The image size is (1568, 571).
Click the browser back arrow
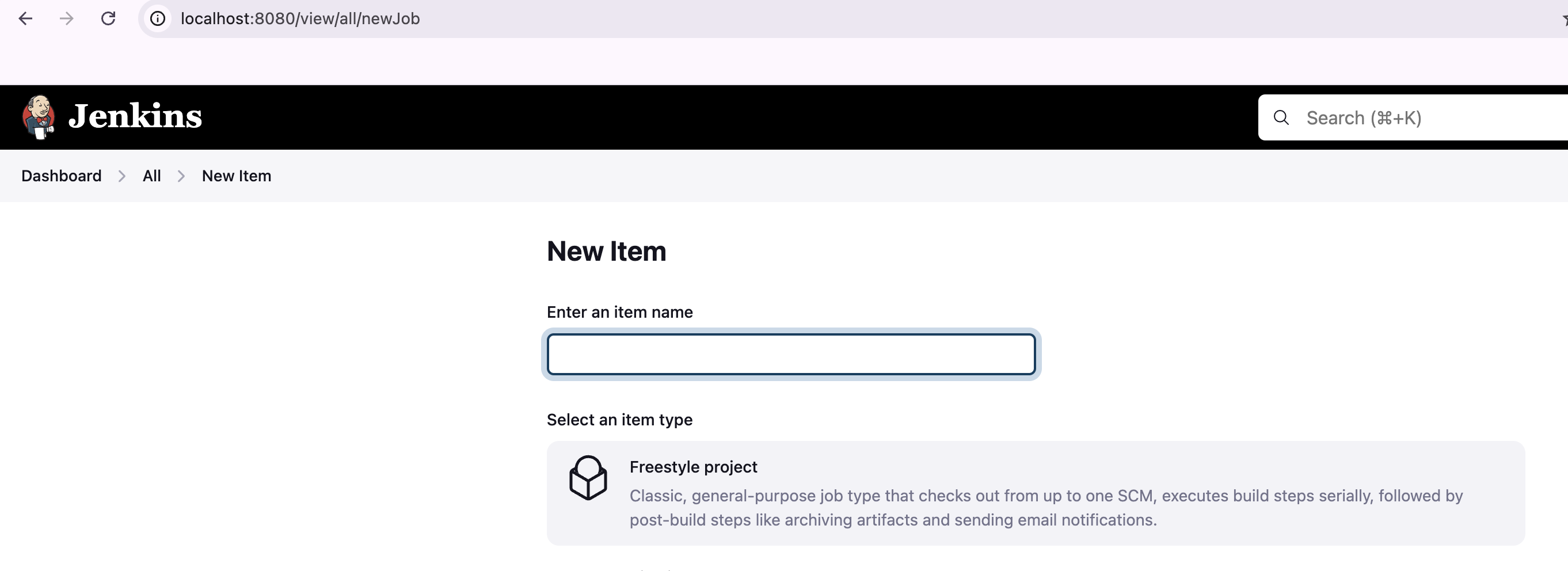click(x=25, y=19)
